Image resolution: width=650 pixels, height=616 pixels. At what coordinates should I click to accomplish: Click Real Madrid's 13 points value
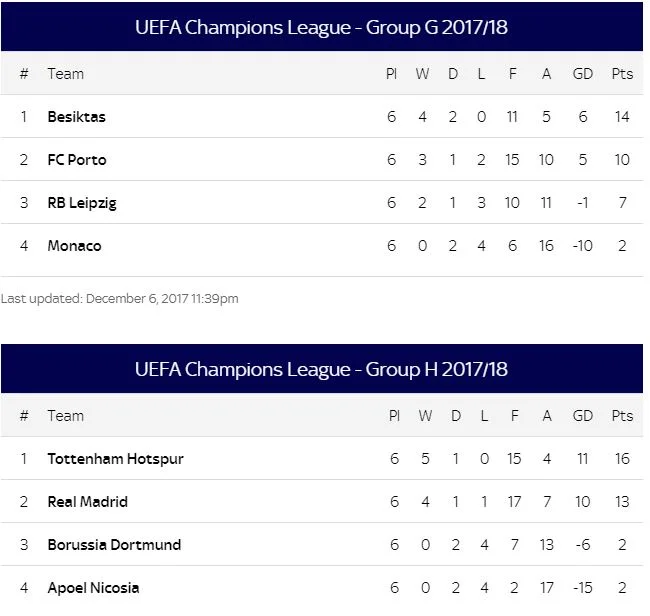622,502
